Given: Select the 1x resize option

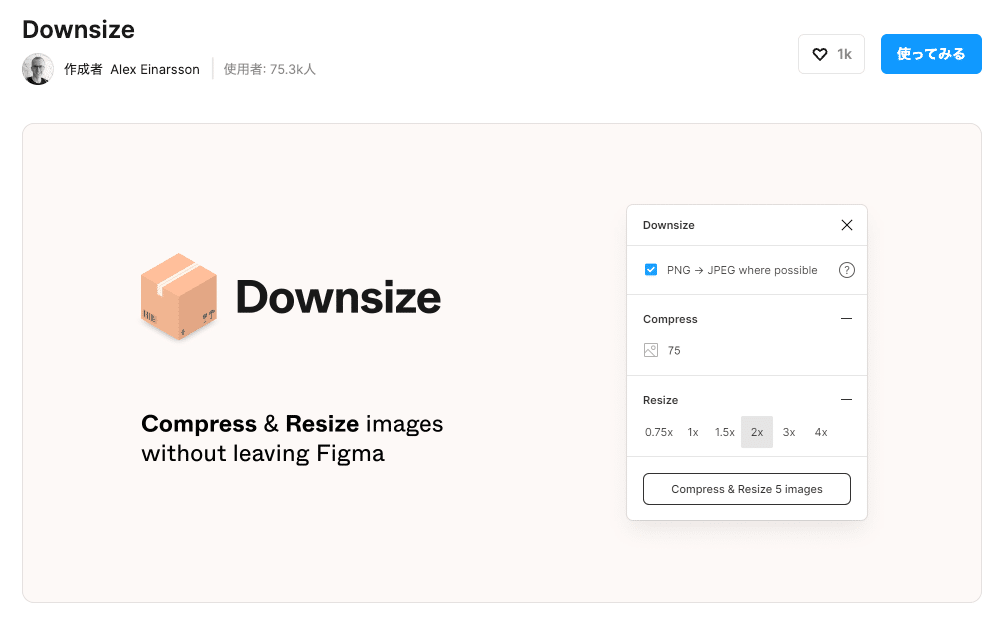Looking at the screenshot, I should click(x=693, y=432).
